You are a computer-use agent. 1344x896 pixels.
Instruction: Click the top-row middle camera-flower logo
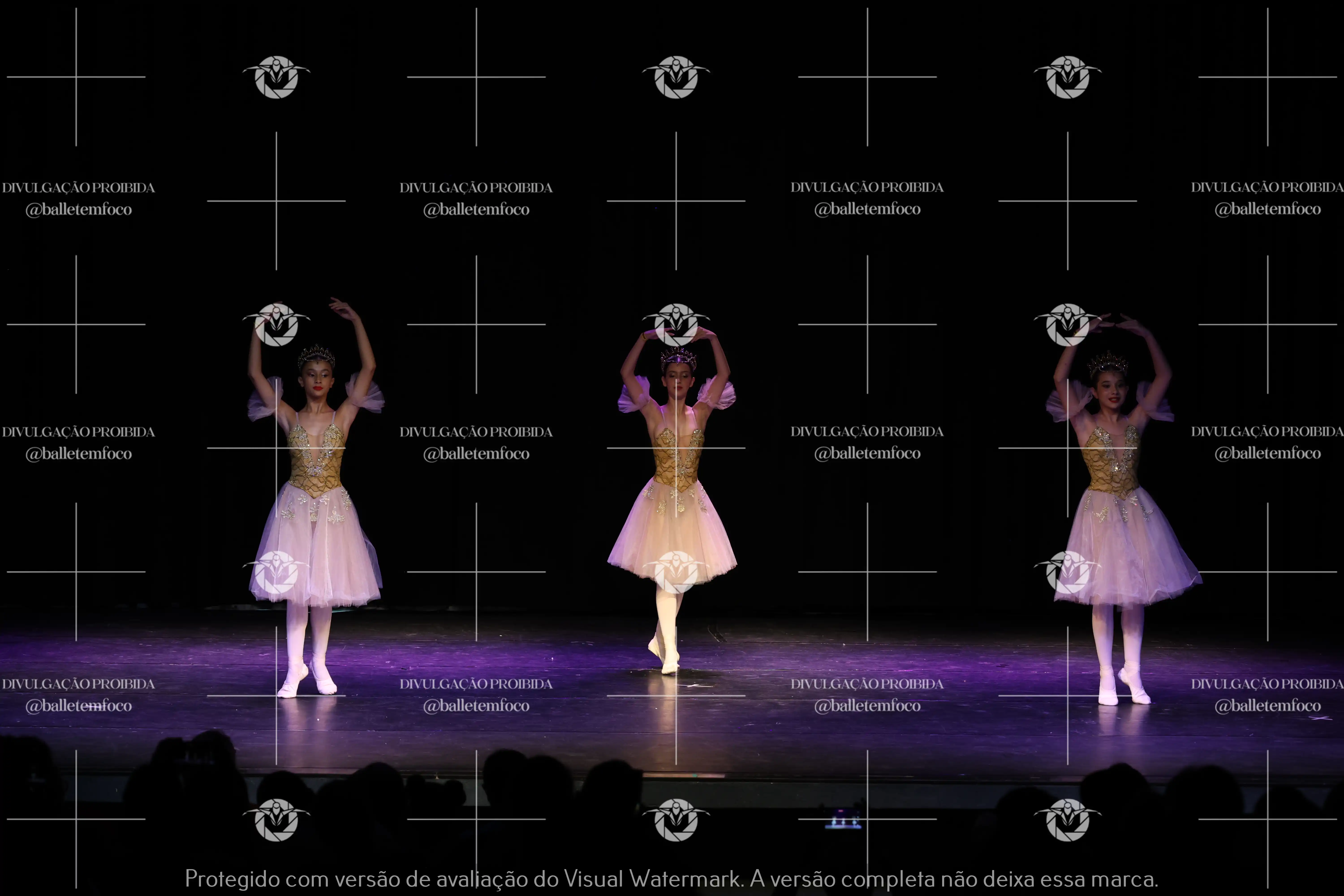(676, 77)
